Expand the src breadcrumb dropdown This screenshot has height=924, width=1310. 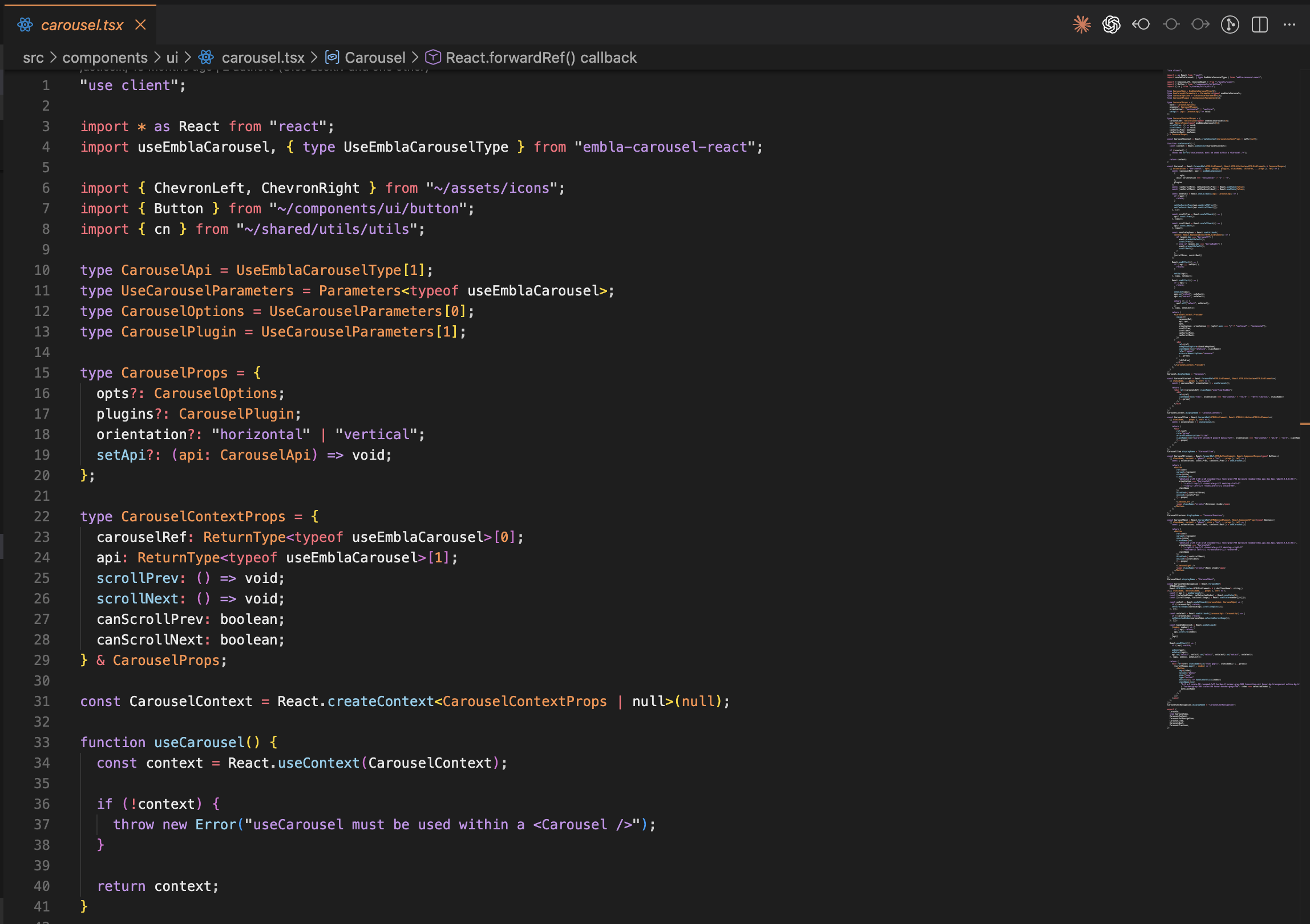click(34, 58)
